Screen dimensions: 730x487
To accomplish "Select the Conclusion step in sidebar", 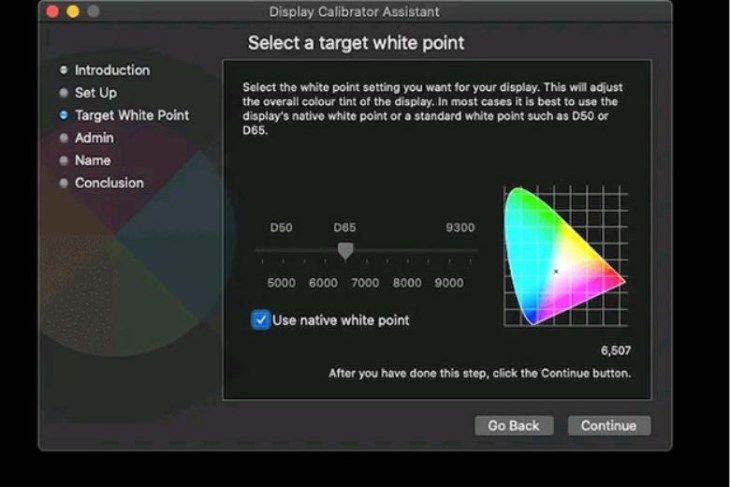I will pyautogui.click(x=102, y=183).
